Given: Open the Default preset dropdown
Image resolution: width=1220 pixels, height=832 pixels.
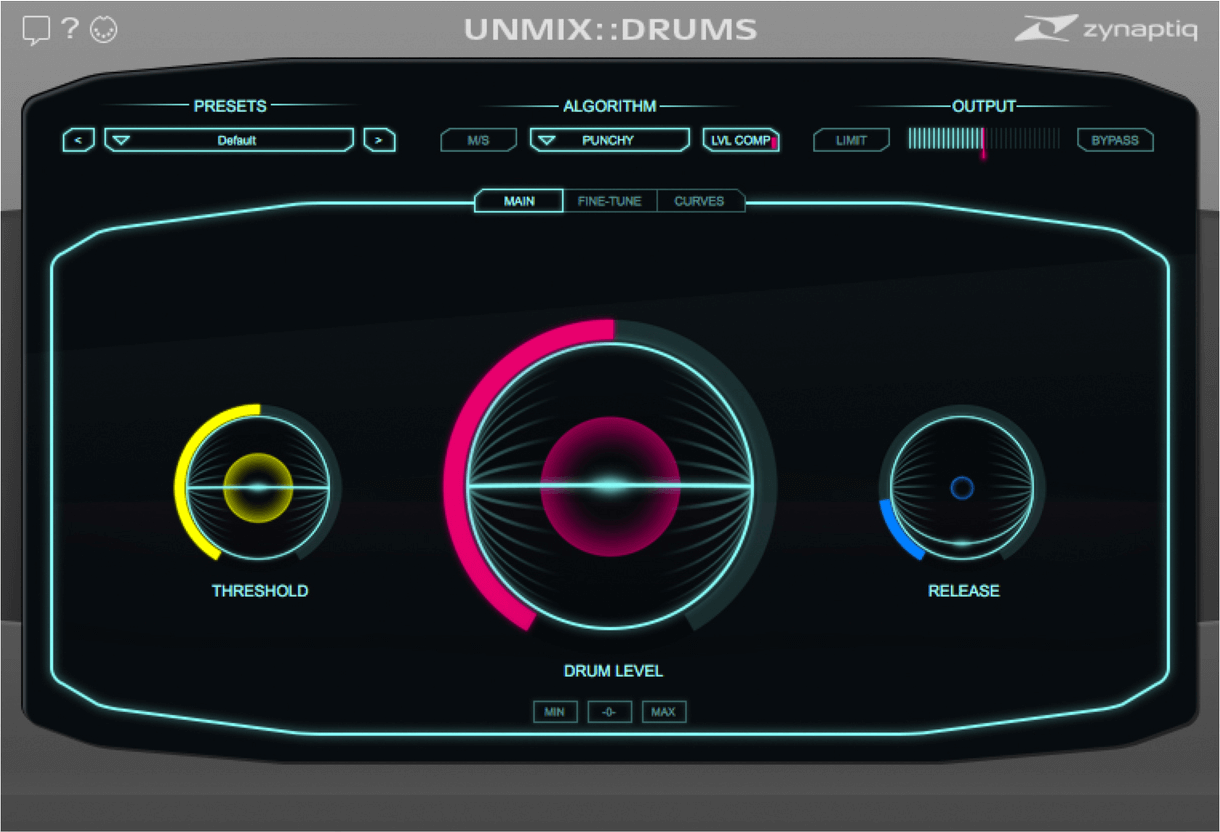Looking at the screenshot, I should click(228, 139).
